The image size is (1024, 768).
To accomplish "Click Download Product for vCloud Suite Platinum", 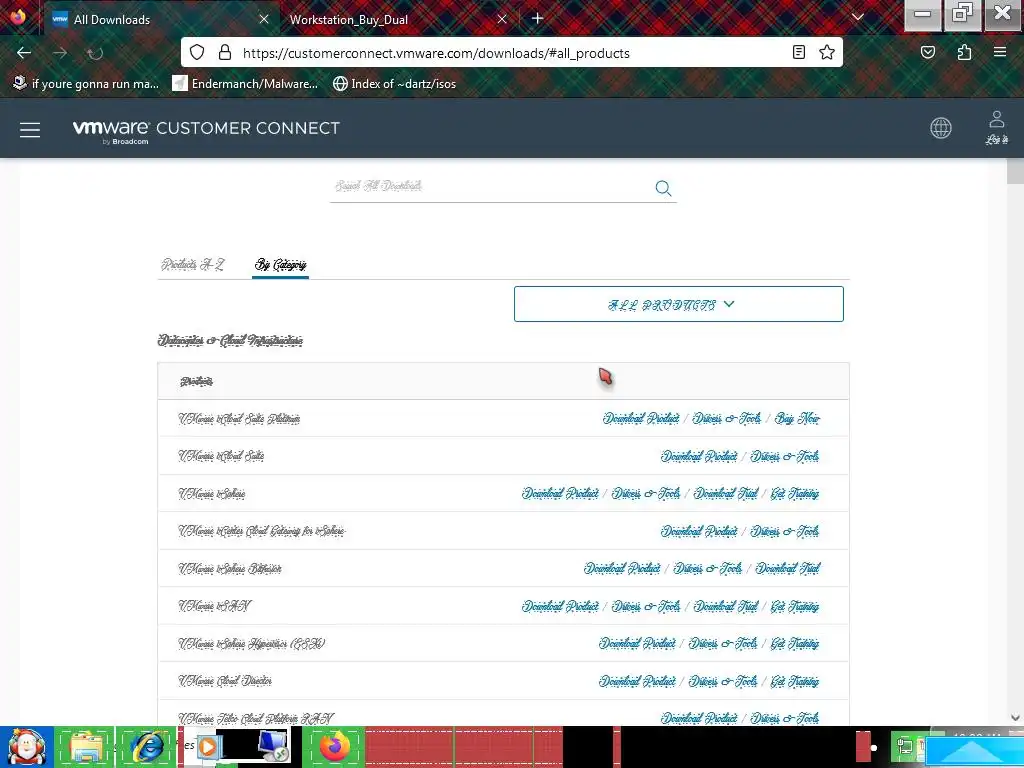I will (x=641, y=419).
